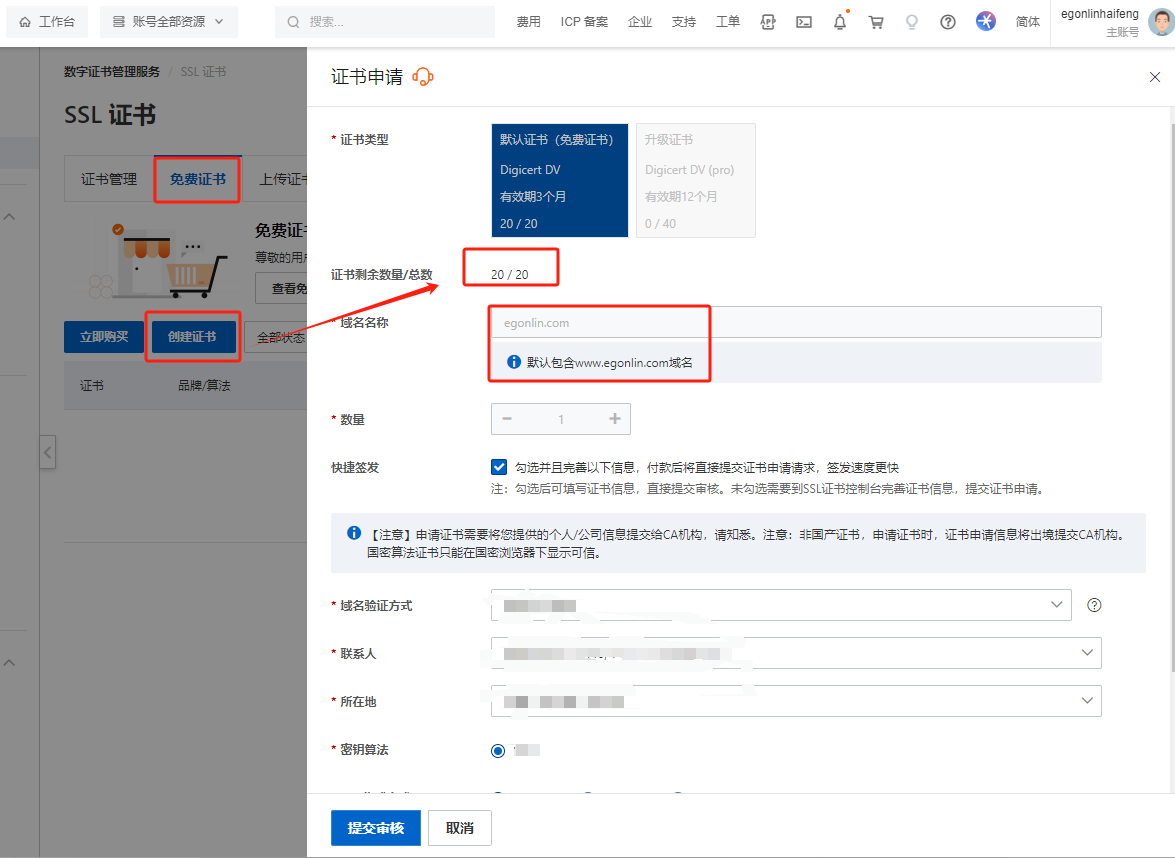The width and height of the screenshot is (1175, 858).
Task: Expand the 域名验证方式 dropdown
Action: click(781, 605)
